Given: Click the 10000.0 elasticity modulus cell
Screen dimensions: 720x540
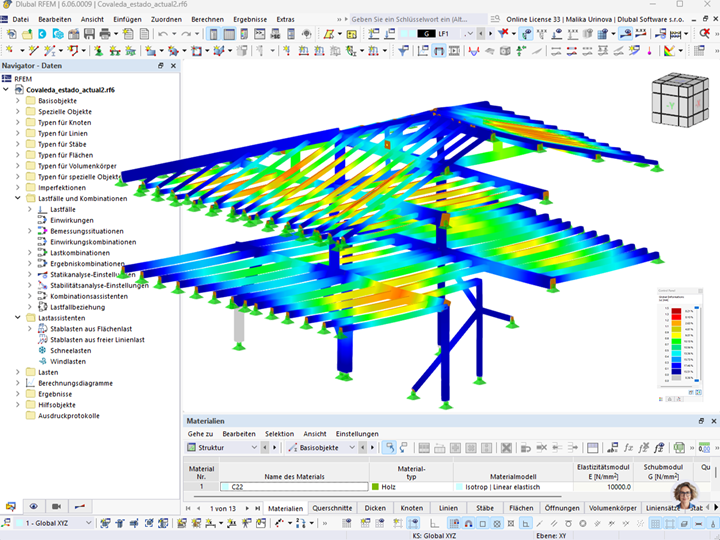Looking at the screenshot, I should (603, 487).
